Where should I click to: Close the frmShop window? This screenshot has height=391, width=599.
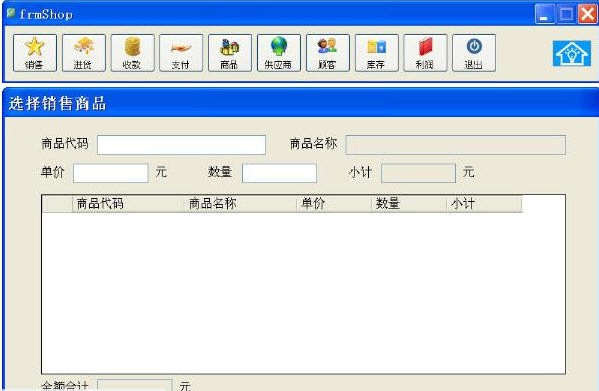tap(588, 15)
